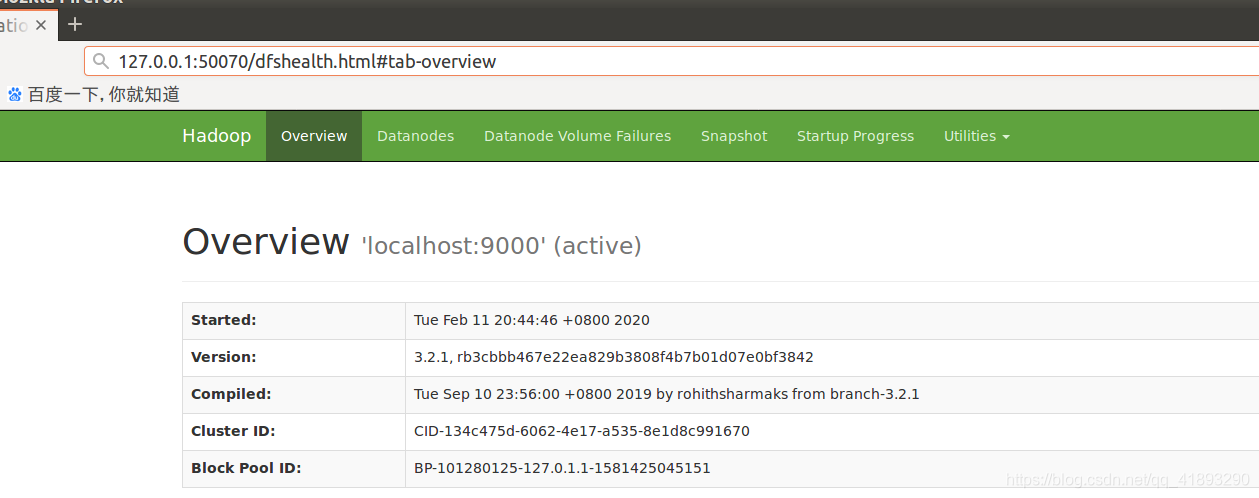Select version value 3.2.1, rb3cbbb467e22ea
The height and width of the screenshot is (498, 1259).
[x=614, y=357]
